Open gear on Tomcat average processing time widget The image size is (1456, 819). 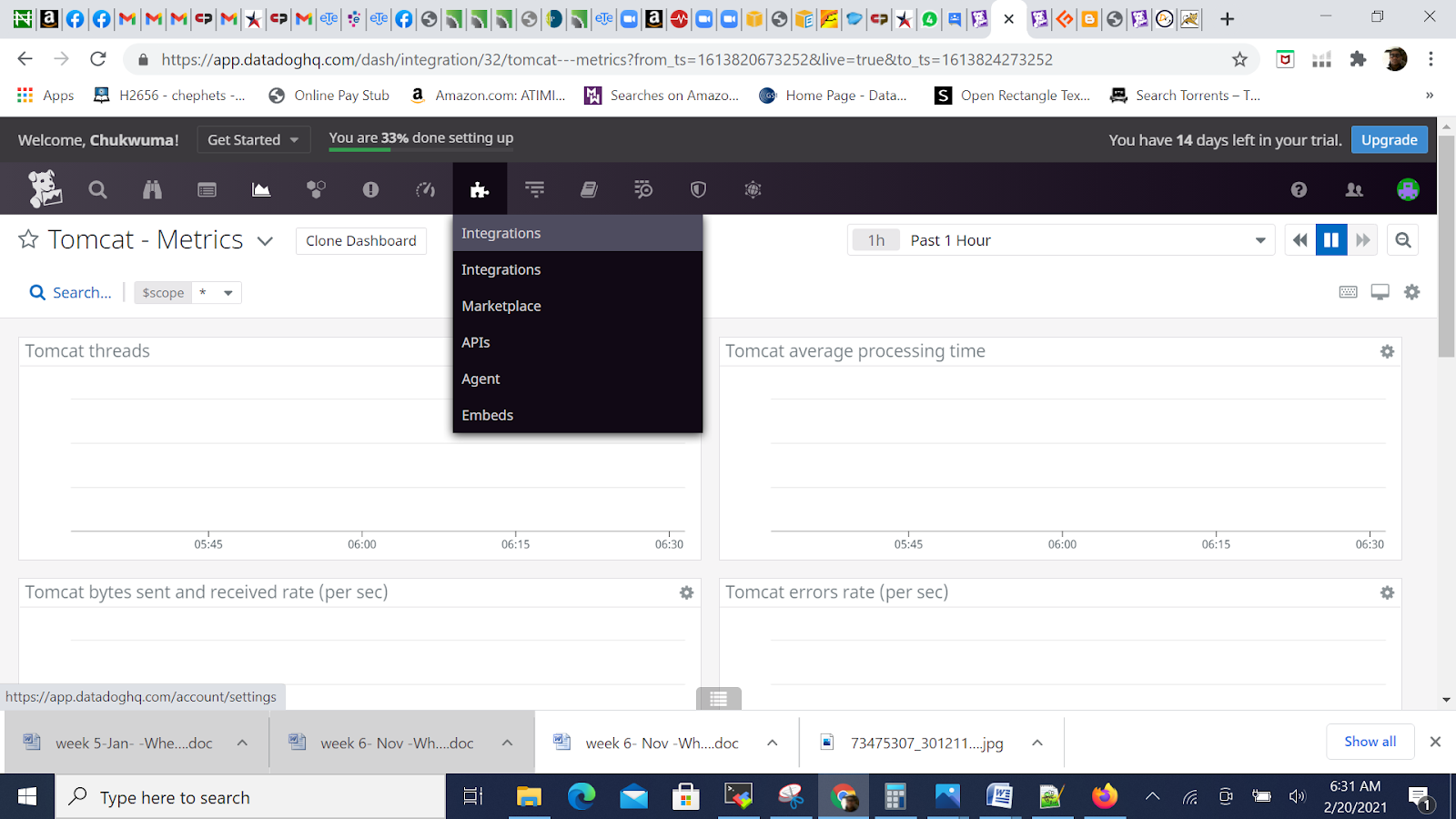[x=1387, y=351]
